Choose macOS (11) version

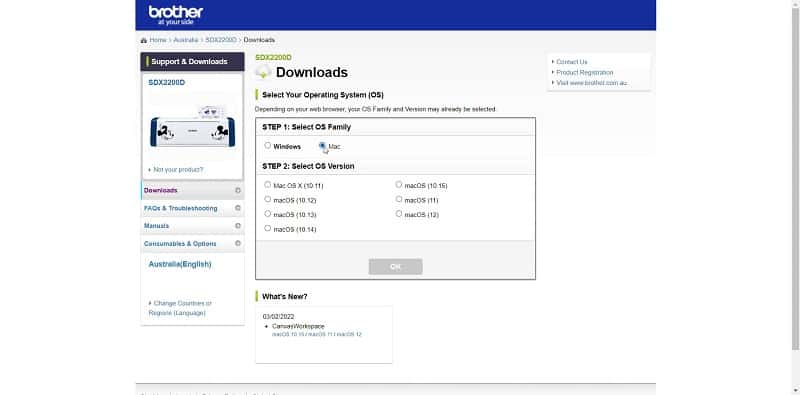coord(398,200)
